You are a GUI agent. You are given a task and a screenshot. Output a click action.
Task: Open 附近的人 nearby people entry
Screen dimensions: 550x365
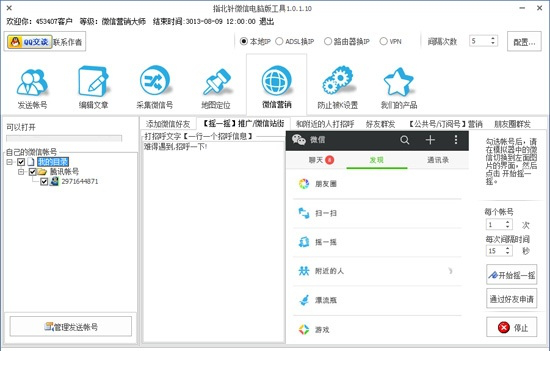377,271
